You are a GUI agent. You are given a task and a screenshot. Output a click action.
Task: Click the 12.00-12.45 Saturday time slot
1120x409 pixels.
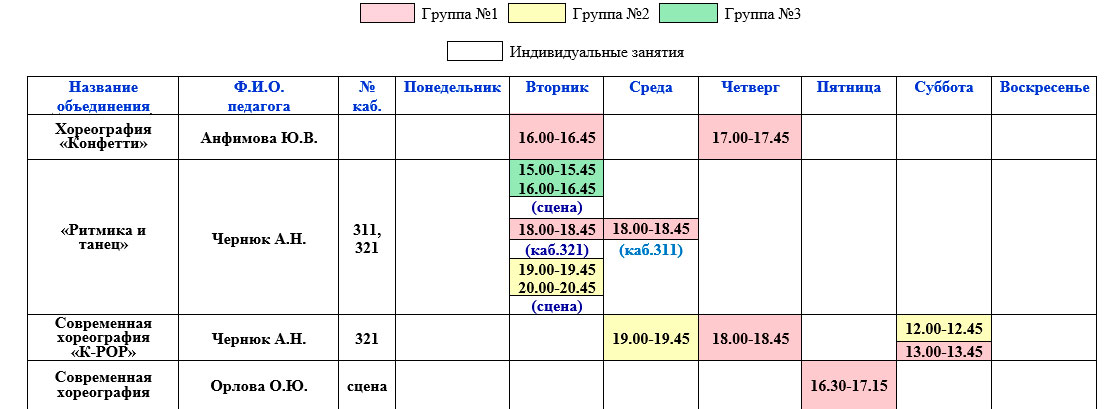tap(943, 329)
